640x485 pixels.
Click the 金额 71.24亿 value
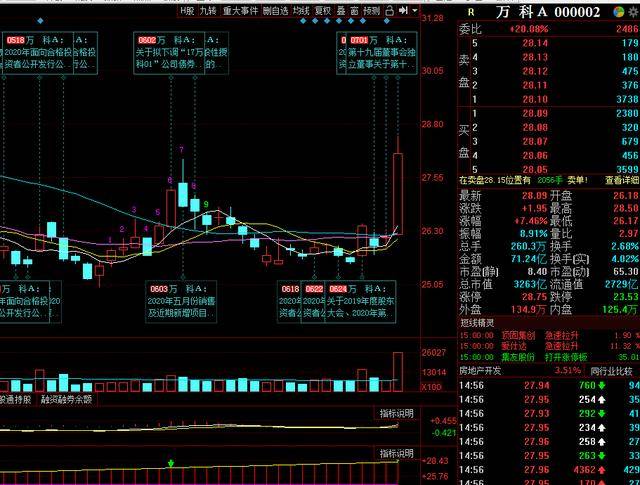click(529, 259)
